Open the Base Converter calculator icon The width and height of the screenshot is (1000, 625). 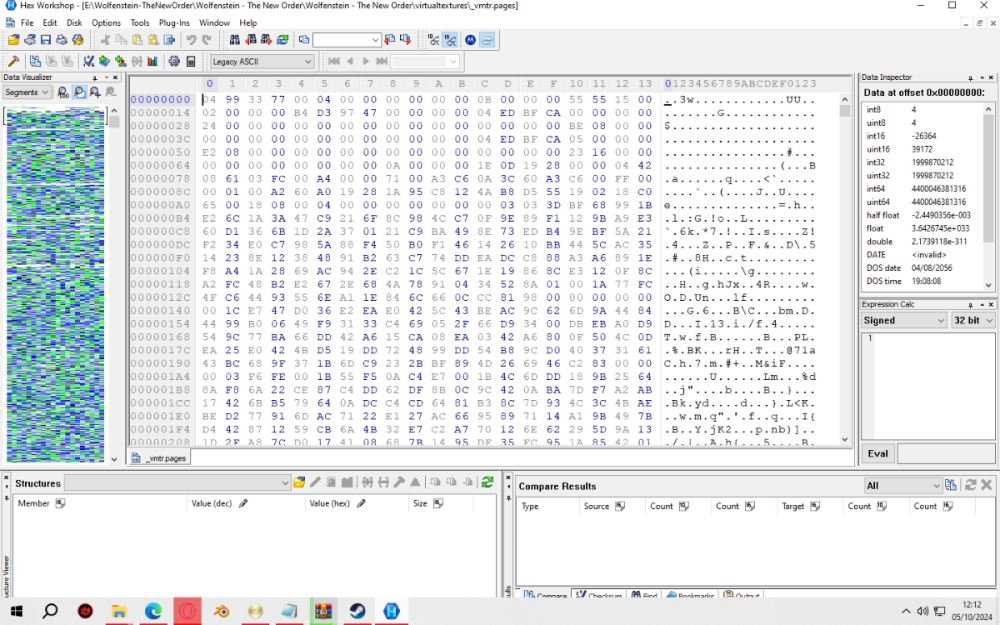coord(190,60)
